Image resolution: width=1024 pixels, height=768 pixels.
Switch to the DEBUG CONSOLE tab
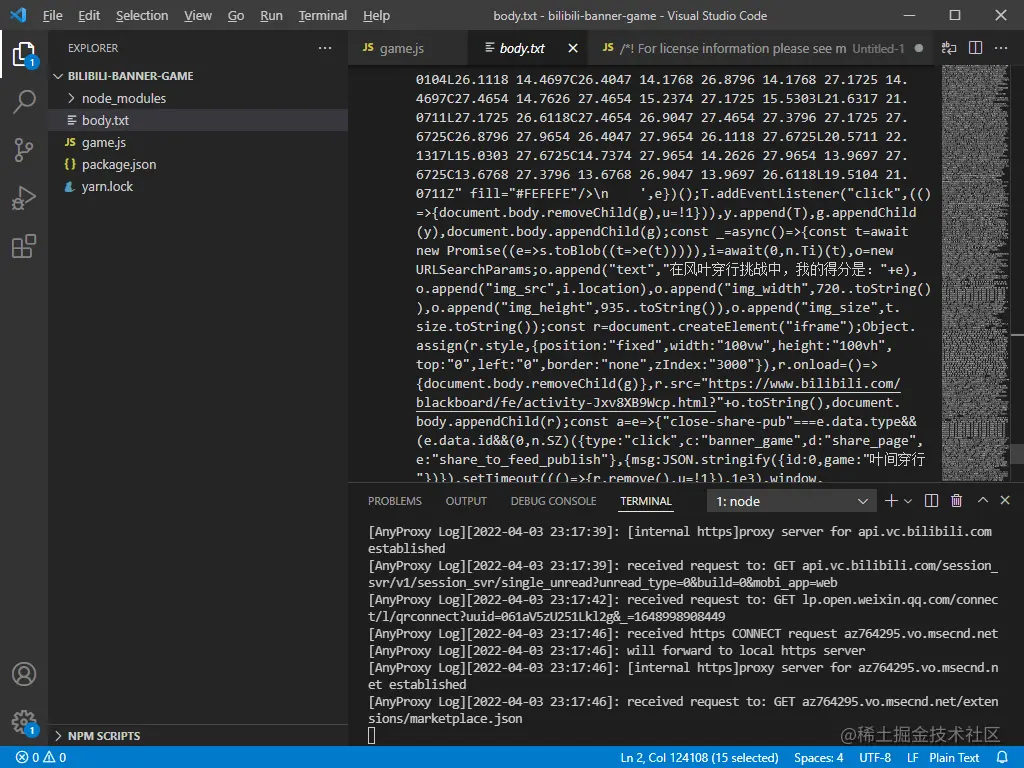click(x=553, y=501)
